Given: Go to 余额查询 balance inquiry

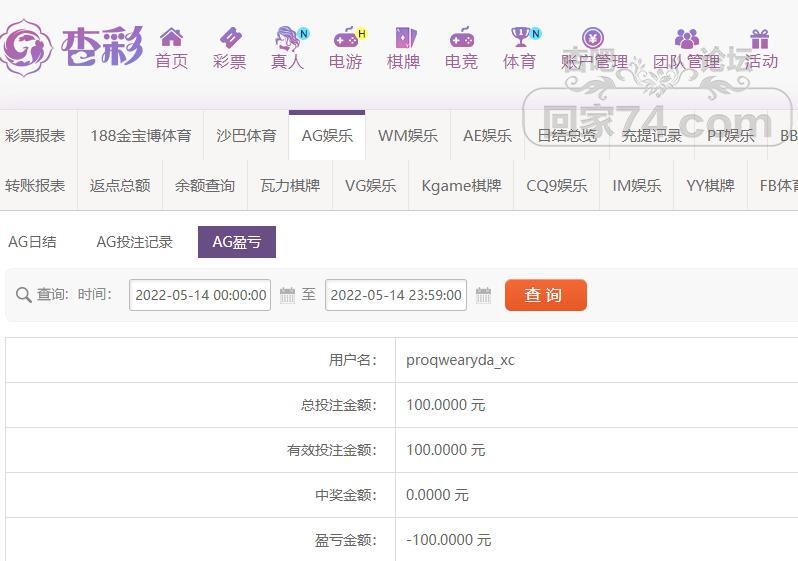Looking at the screenshot, I should (x=205, y=186).
